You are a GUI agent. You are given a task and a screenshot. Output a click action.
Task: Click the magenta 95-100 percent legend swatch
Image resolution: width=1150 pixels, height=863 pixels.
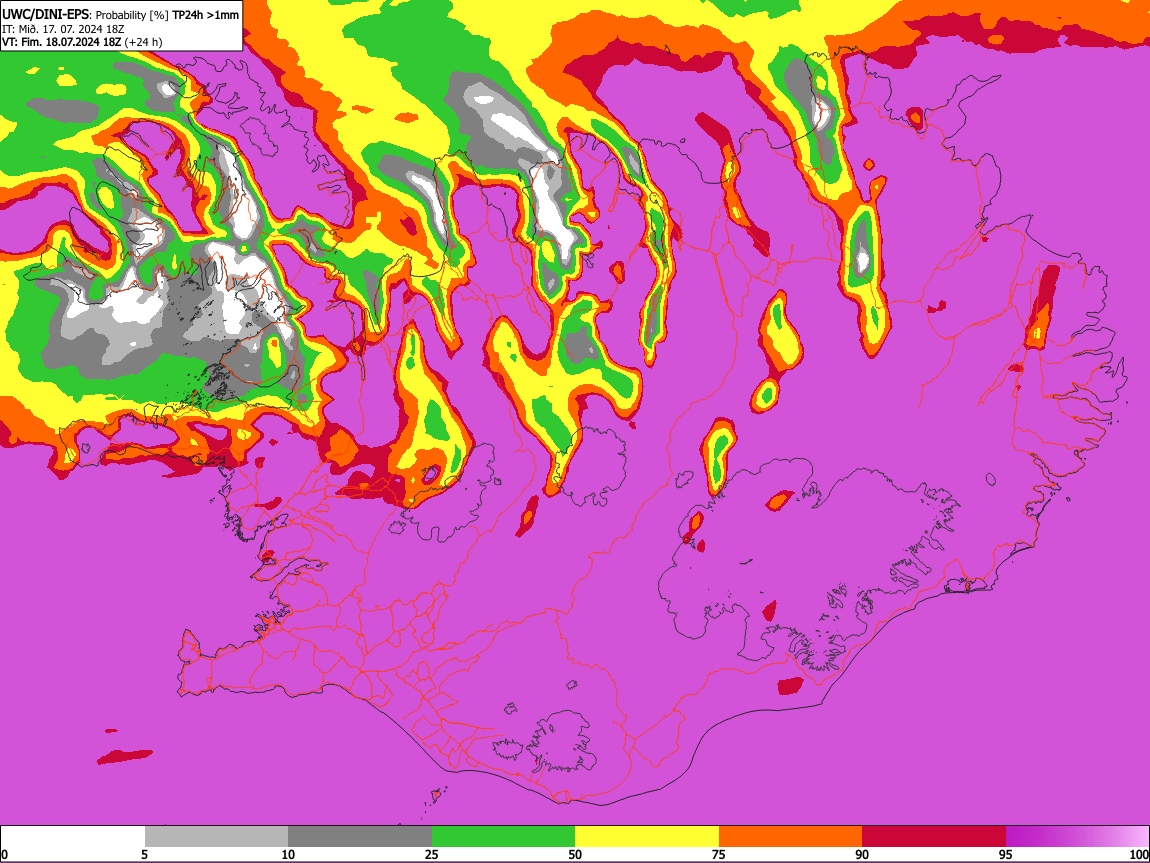tap(1077, 836)
